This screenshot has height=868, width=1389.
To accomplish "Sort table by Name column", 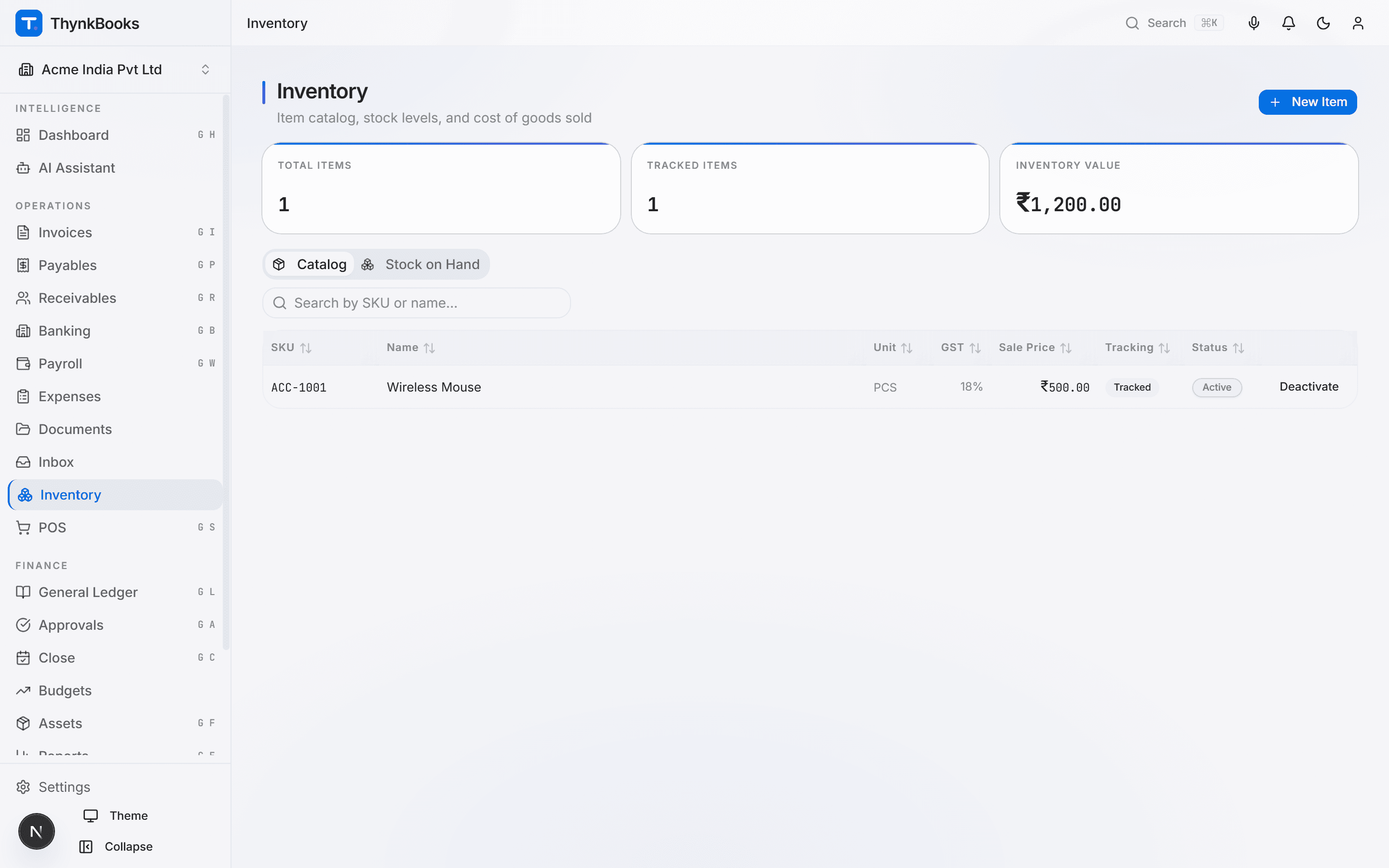I will [410, 347].
